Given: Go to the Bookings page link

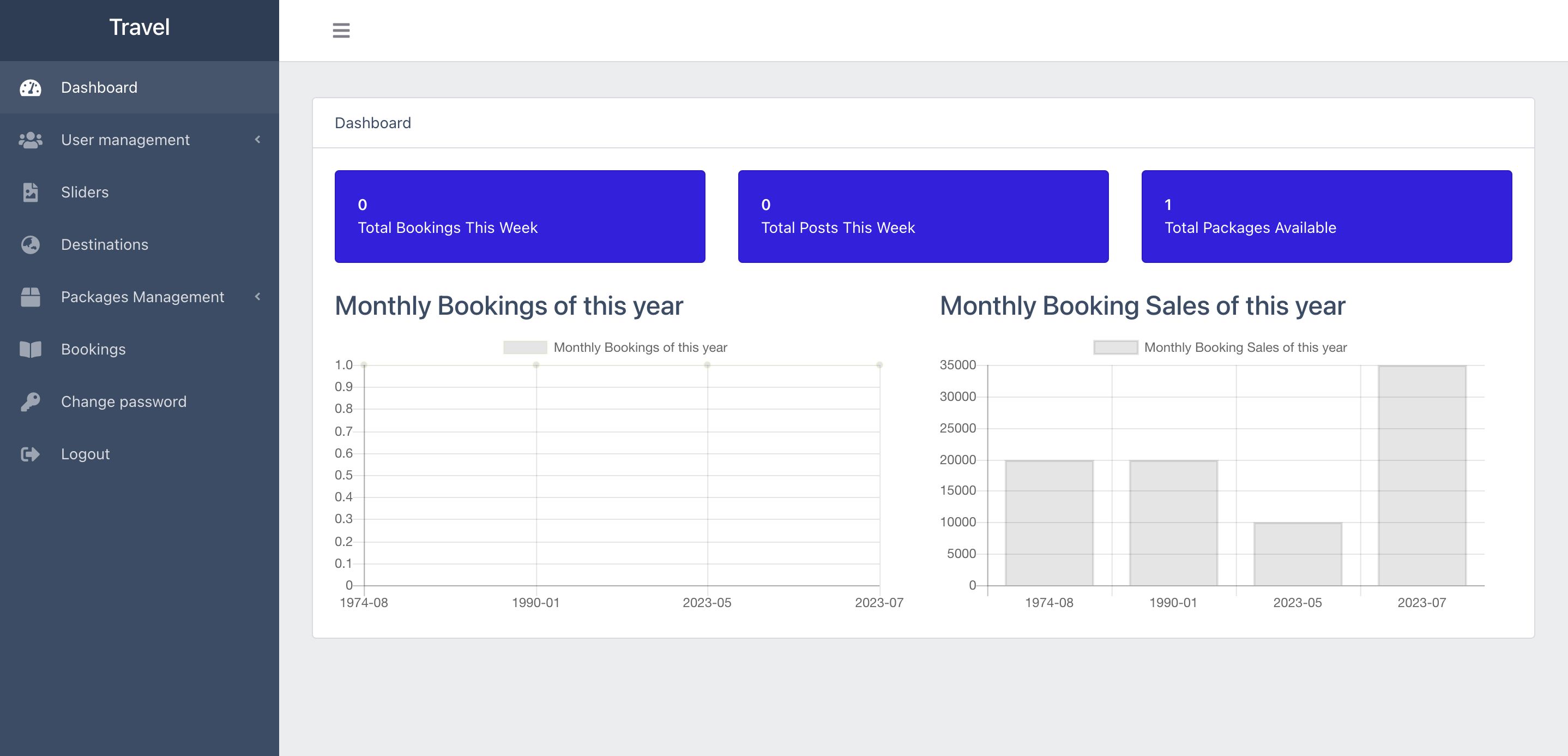Looking at the screenshot, I should point(93,350).
